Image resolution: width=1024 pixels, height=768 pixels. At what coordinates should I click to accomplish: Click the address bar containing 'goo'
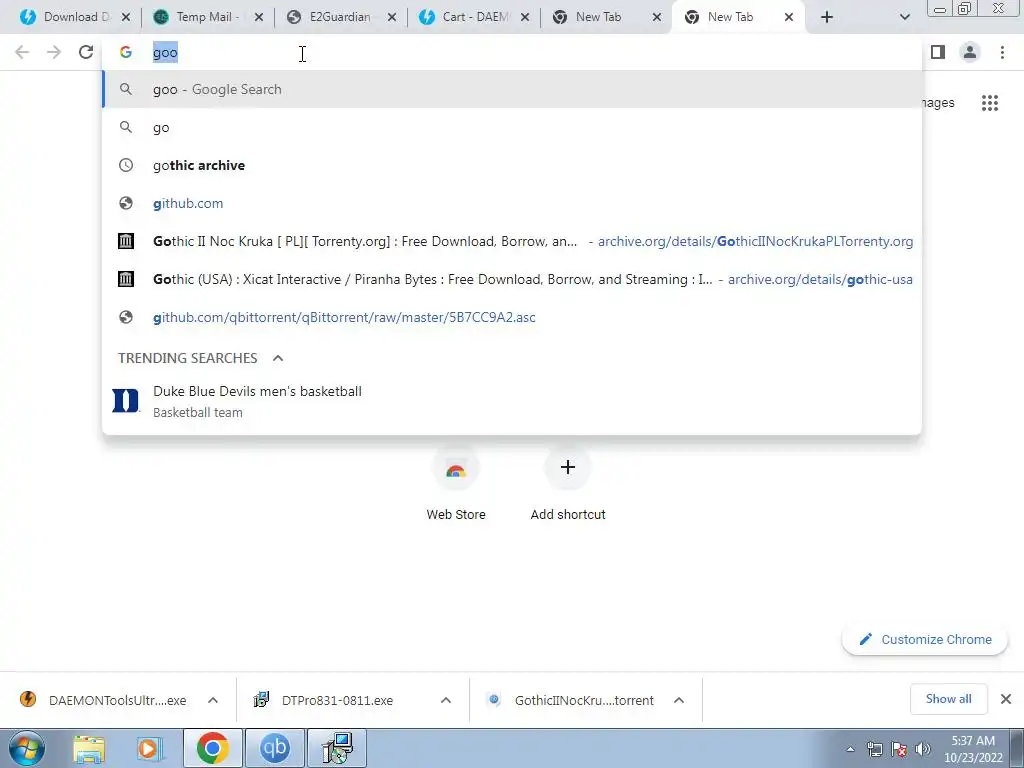pyautogui.click(x=513, y=52)
